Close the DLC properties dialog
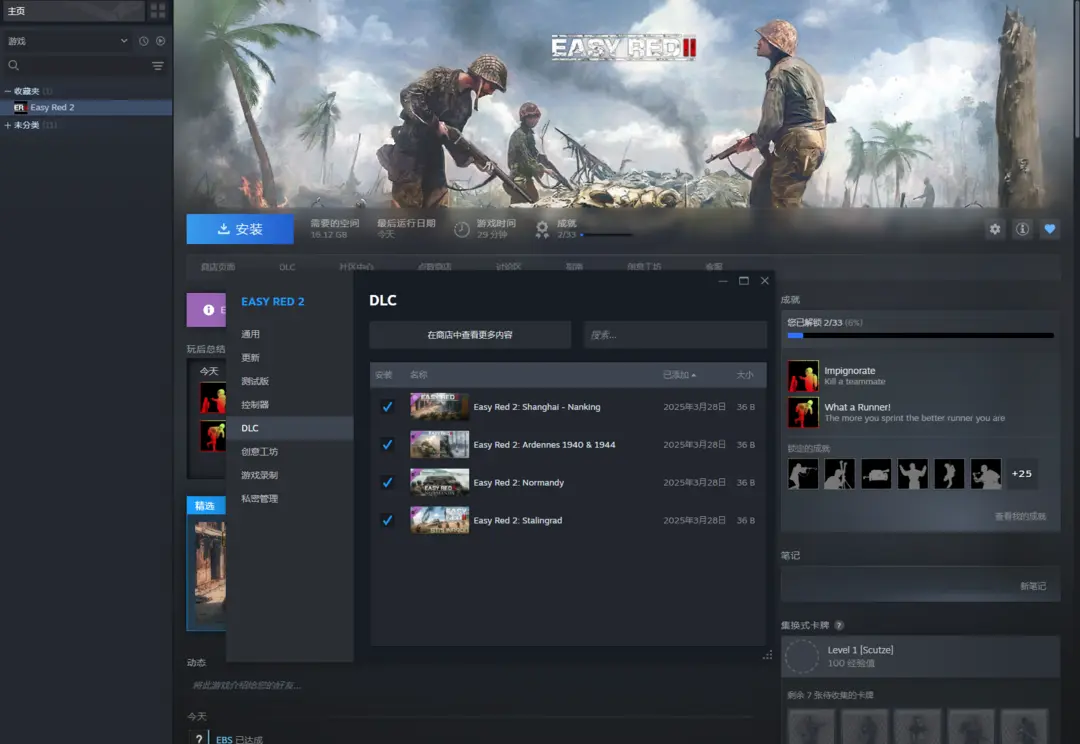This screenshot has width=1080, height=744. (765, 281)
